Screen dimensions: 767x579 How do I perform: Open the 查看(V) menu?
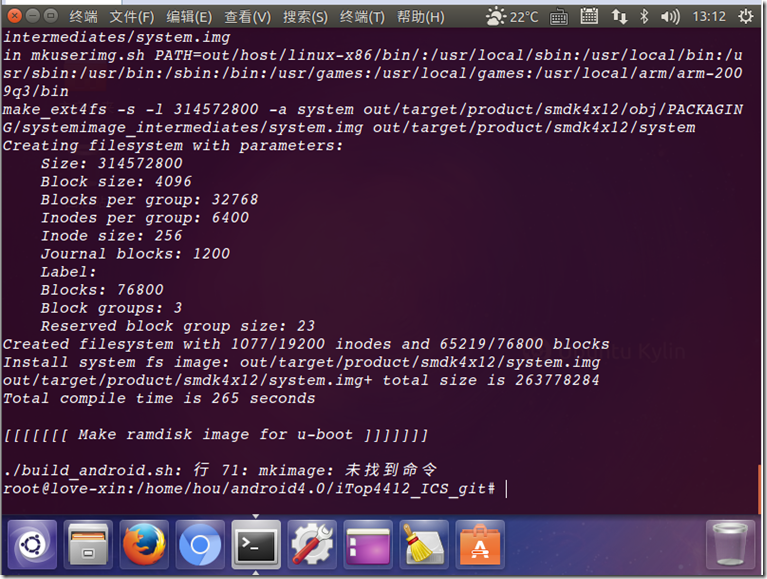pos(247,17)
